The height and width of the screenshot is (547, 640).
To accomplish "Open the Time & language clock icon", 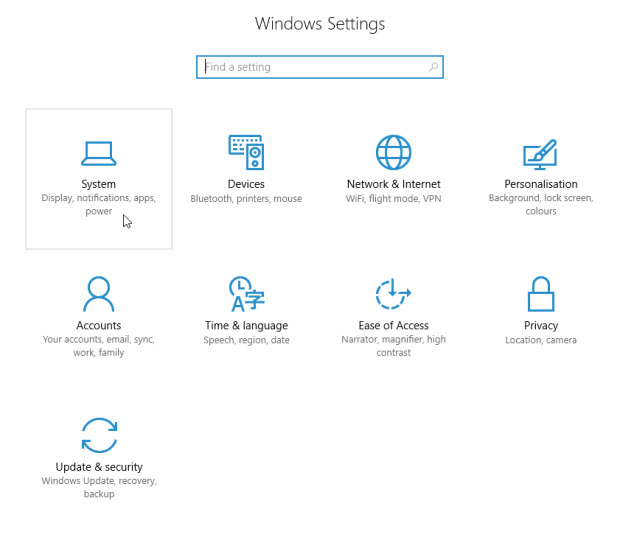I will point(247,294).
